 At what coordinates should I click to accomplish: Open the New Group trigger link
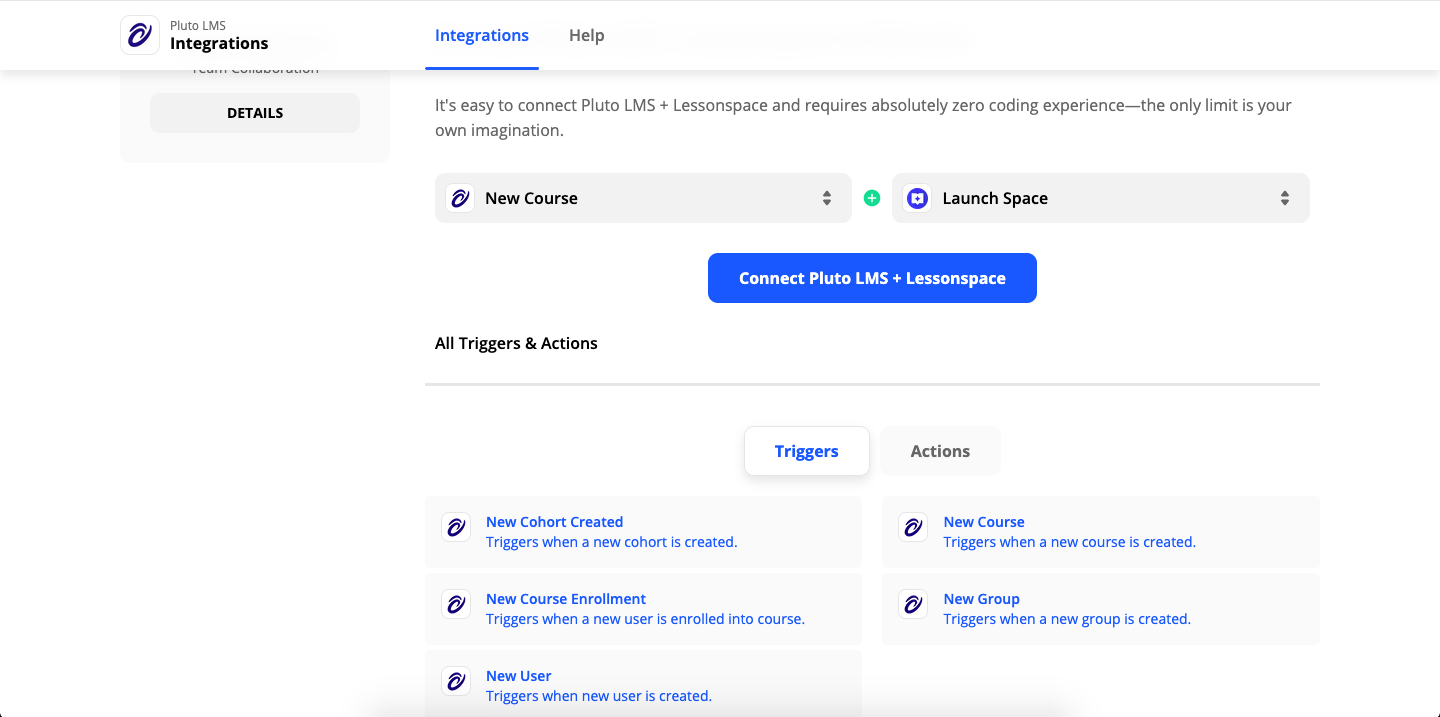(x=982, y=599)
